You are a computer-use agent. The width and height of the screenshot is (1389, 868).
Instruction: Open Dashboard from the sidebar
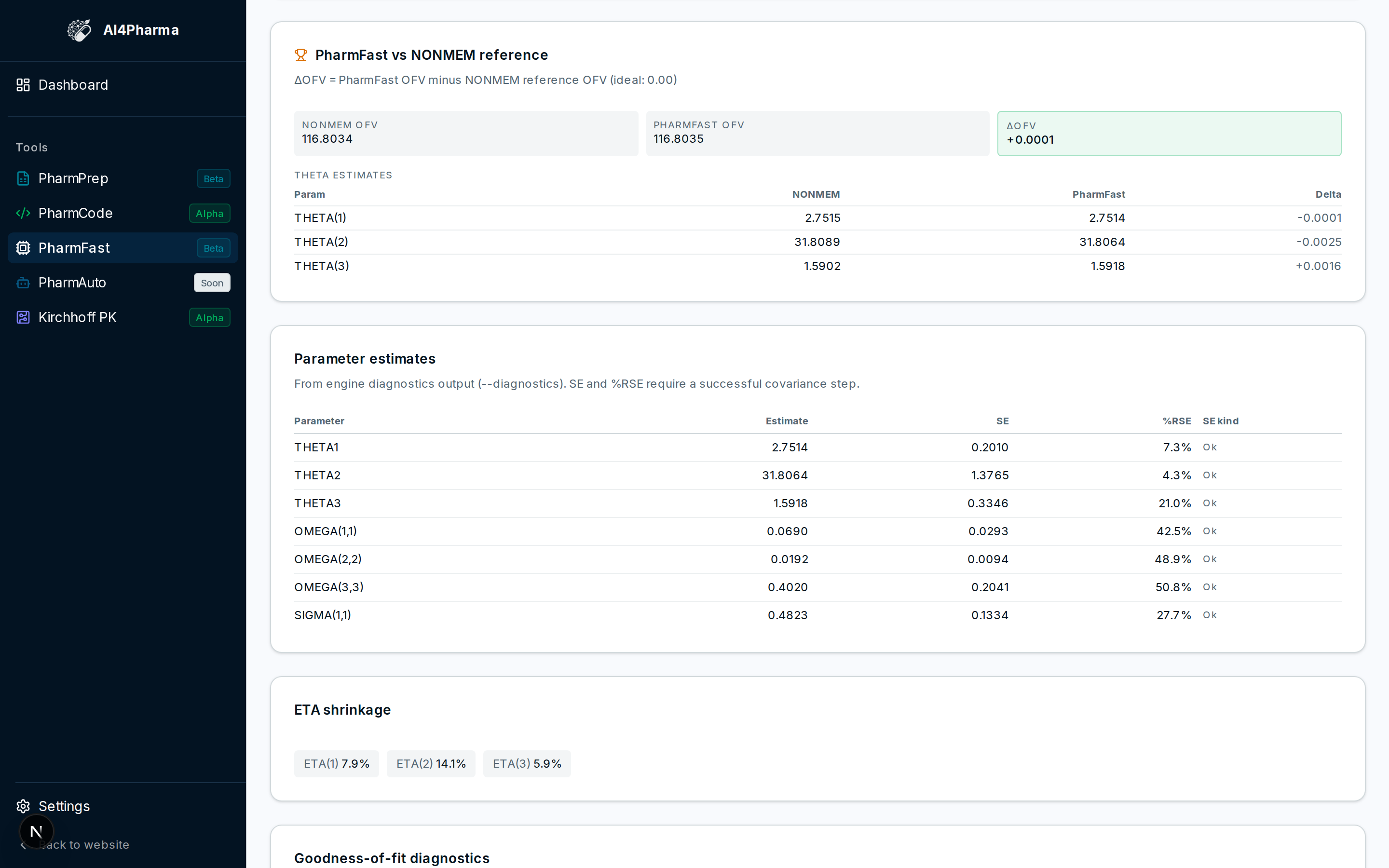coord(123,85)
